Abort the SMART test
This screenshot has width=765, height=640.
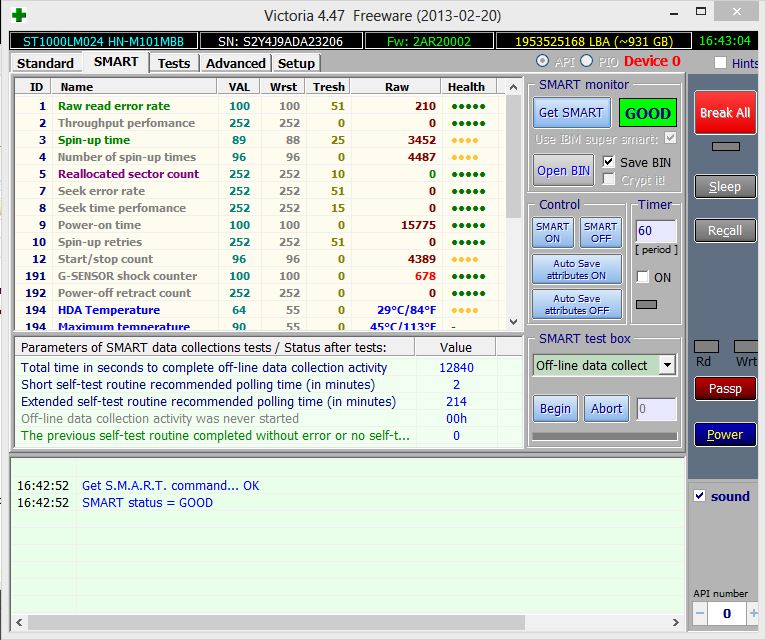[606, 409]
